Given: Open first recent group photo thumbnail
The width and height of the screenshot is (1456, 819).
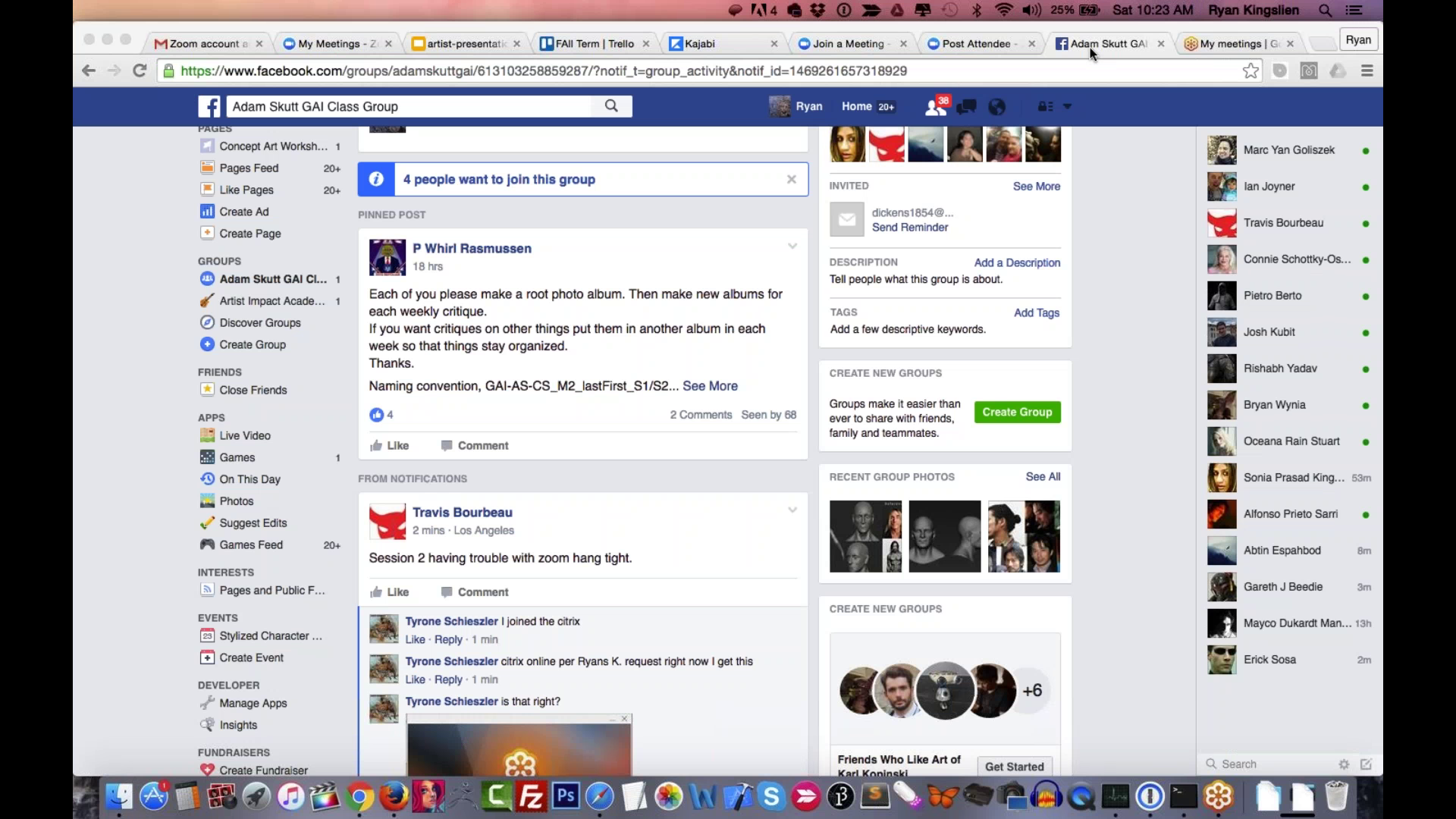Looking at the screenshot, I should (865, 536).
